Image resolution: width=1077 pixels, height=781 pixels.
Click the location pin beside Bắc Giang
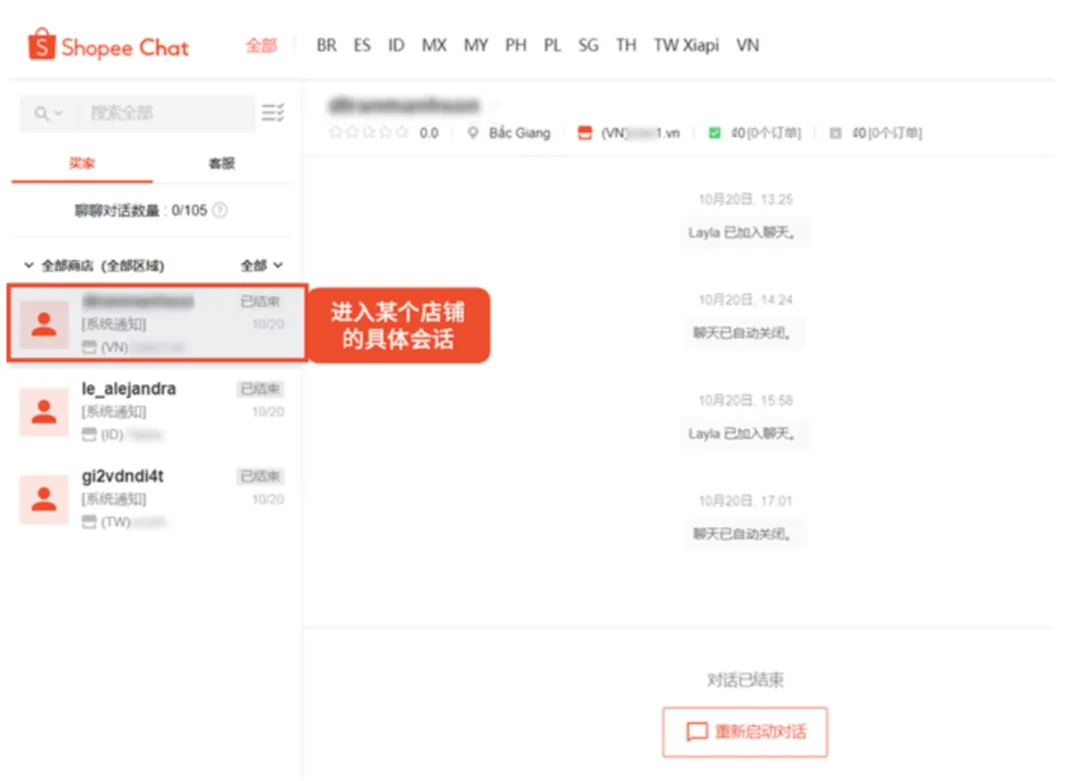click(473, 131)
